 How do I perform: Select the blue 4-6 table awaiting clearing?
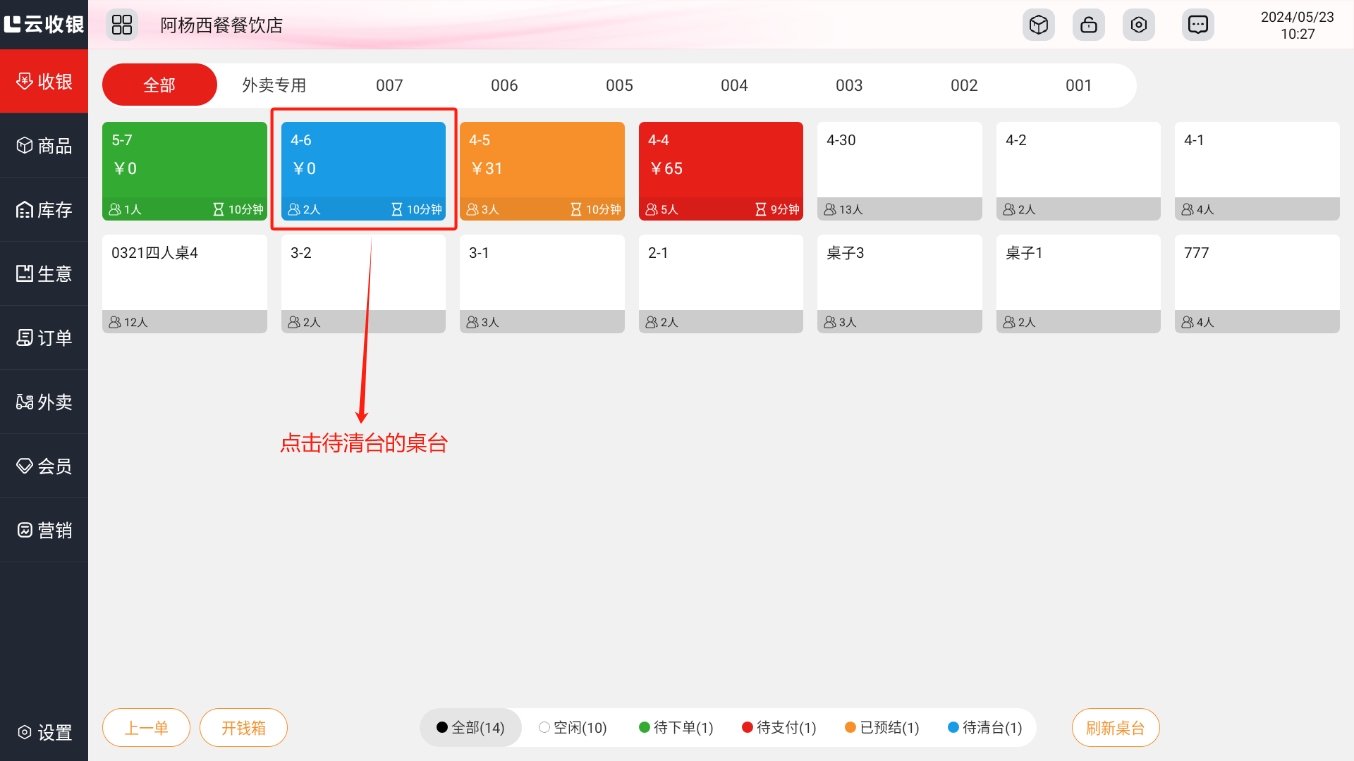(363, 170)
